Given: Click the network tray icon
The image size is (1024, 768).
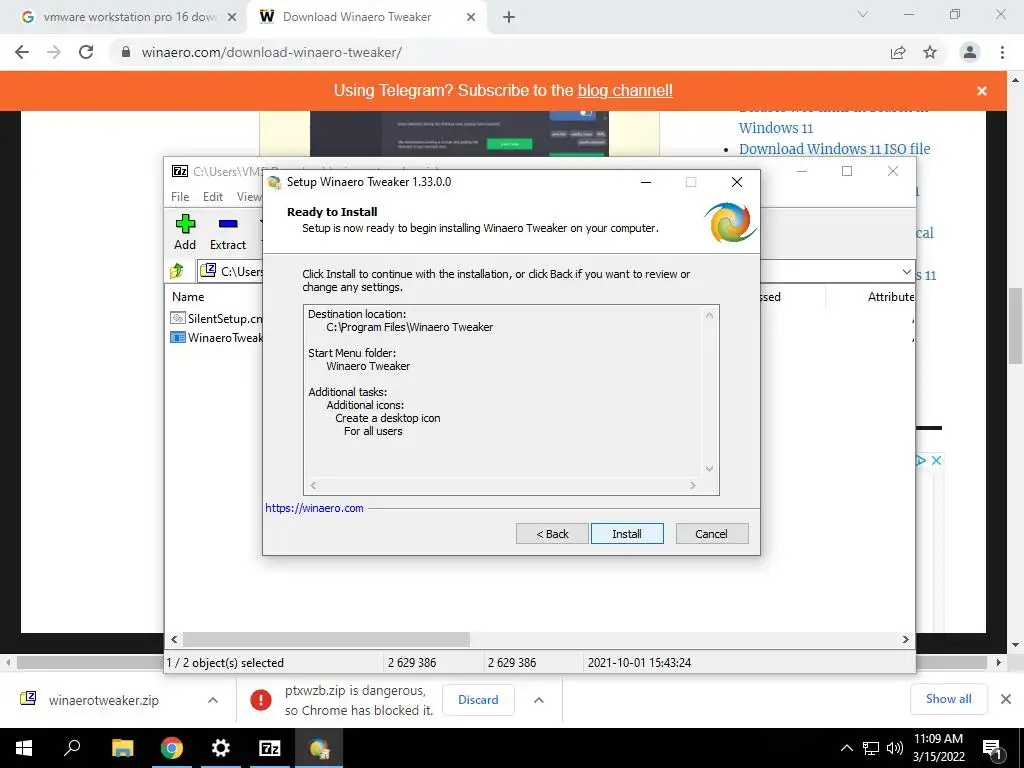Looking at the screenshot, I should [871, 748].
